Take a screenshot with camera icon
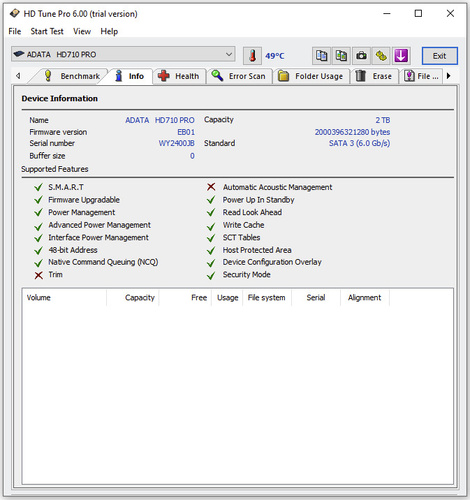 click(x=361, y=56)
